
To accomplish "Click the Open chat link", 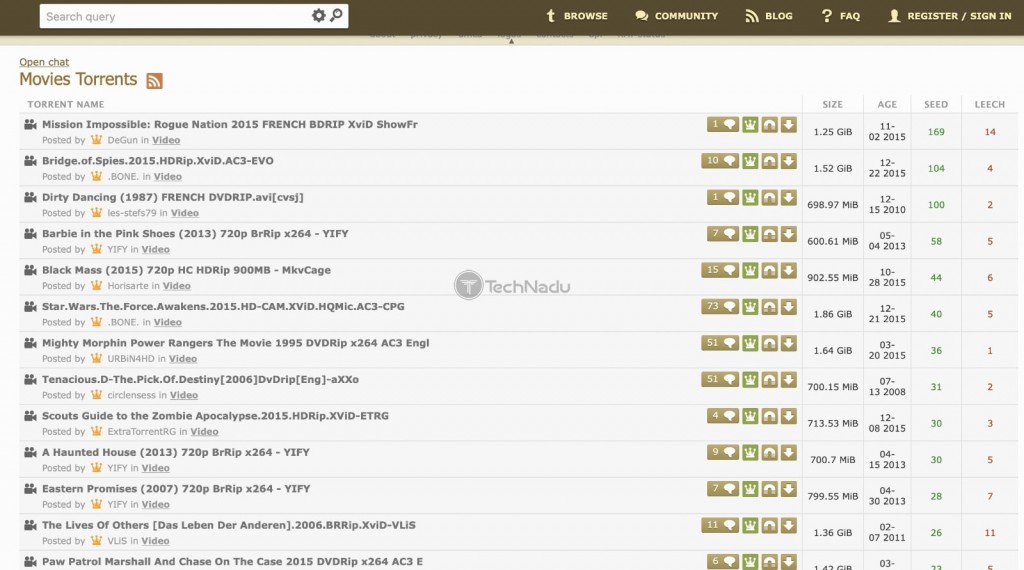I will pyautogui.click(x=44, y=62).
